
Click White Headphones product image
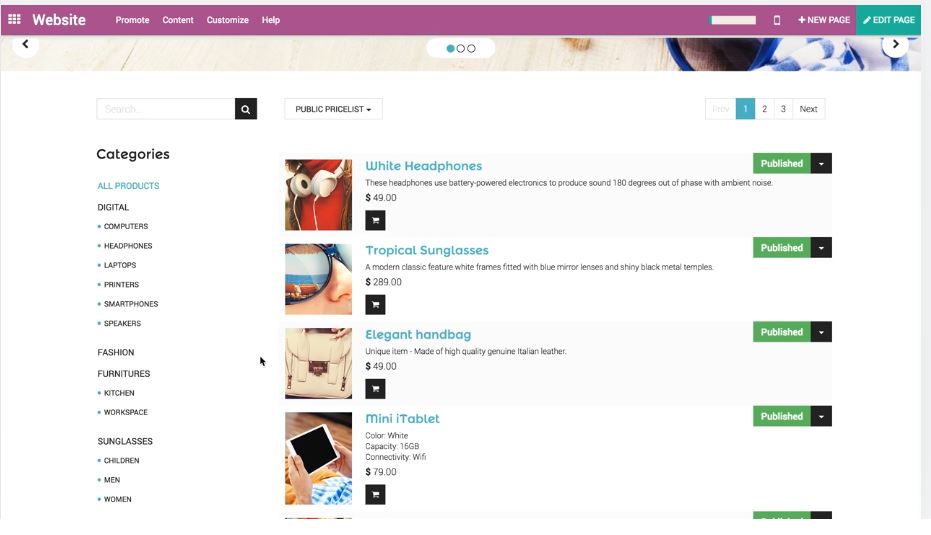tap(318, 195)
